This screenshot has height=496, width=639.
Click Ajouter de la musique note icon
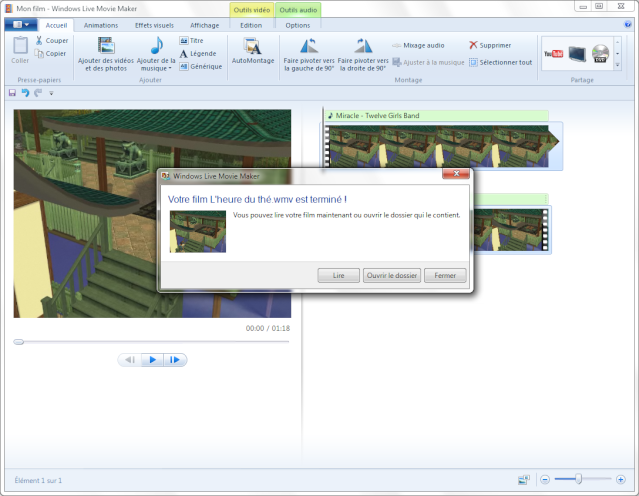point(156,45)
